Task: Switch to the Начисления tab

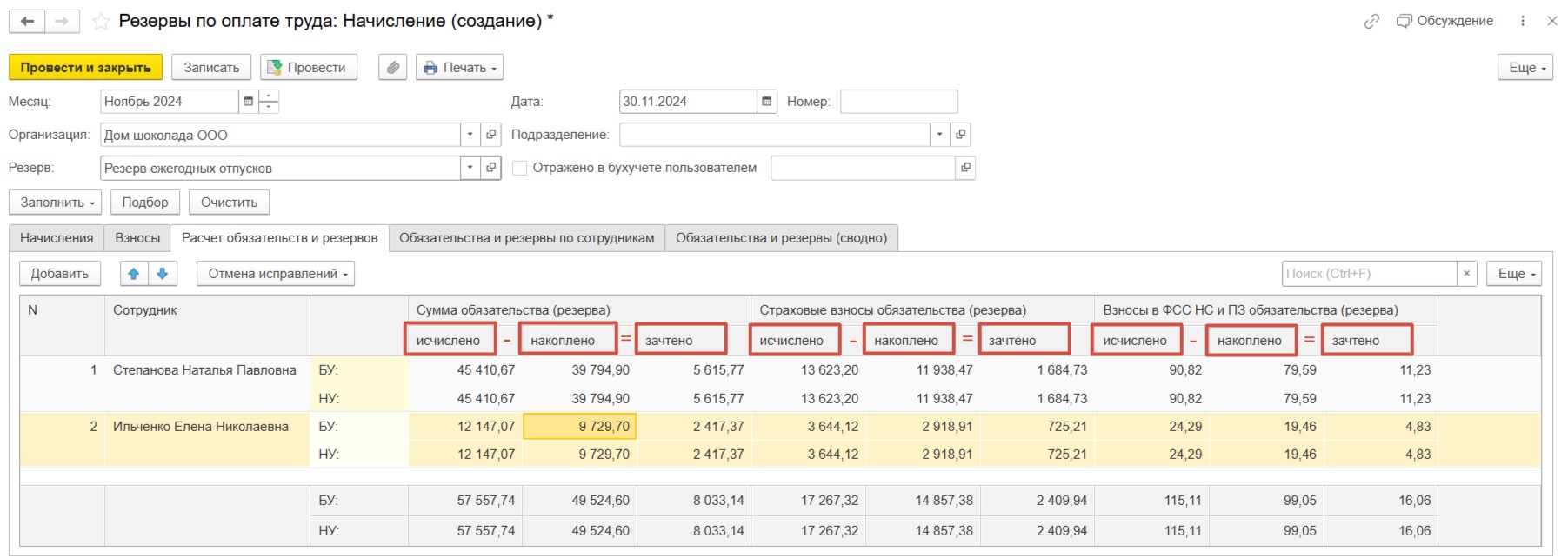Action: pyautogui.click(x=57, y=238)
